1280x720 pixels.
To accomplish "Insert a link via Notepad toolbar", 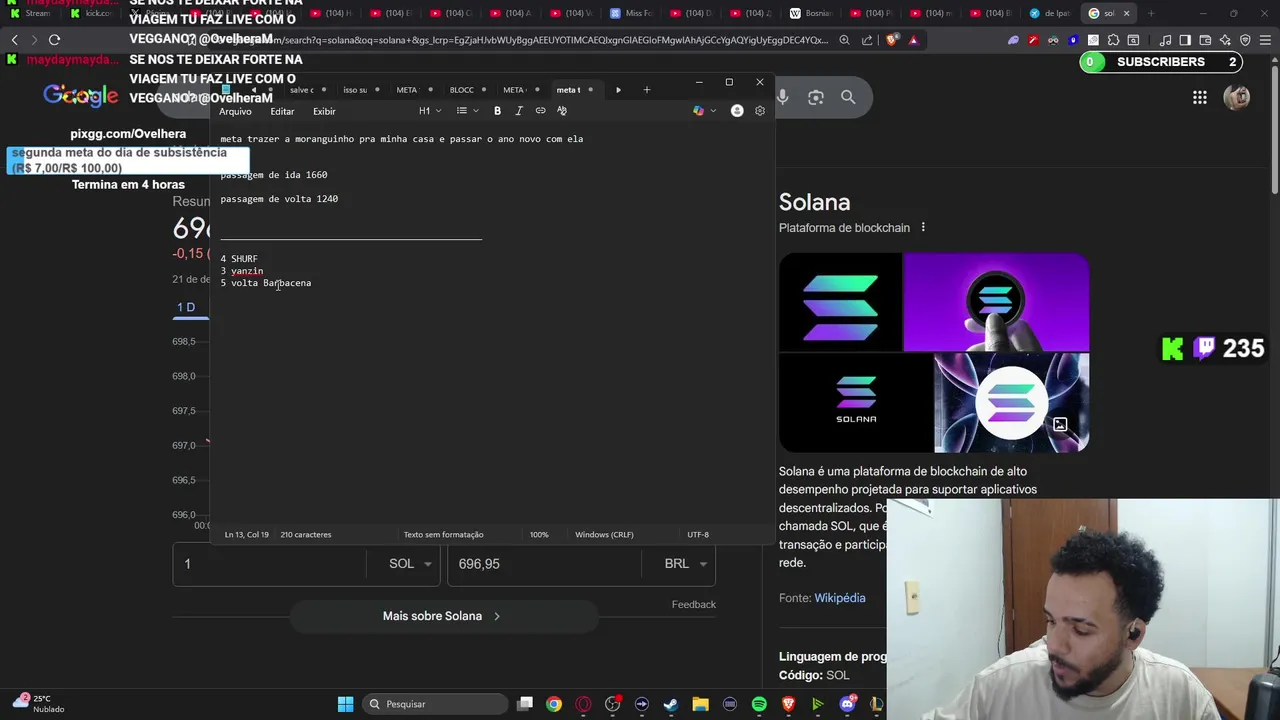I will 540,111.
